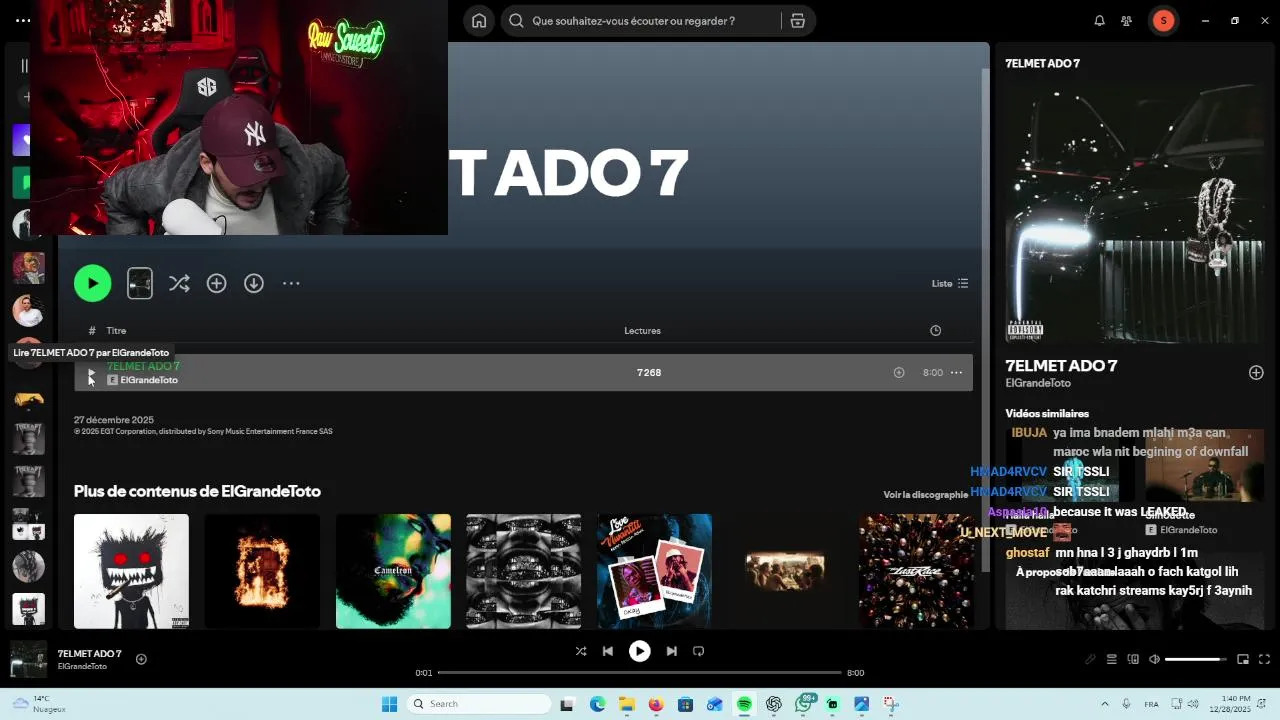Skip to the next track

coord(671,651)
